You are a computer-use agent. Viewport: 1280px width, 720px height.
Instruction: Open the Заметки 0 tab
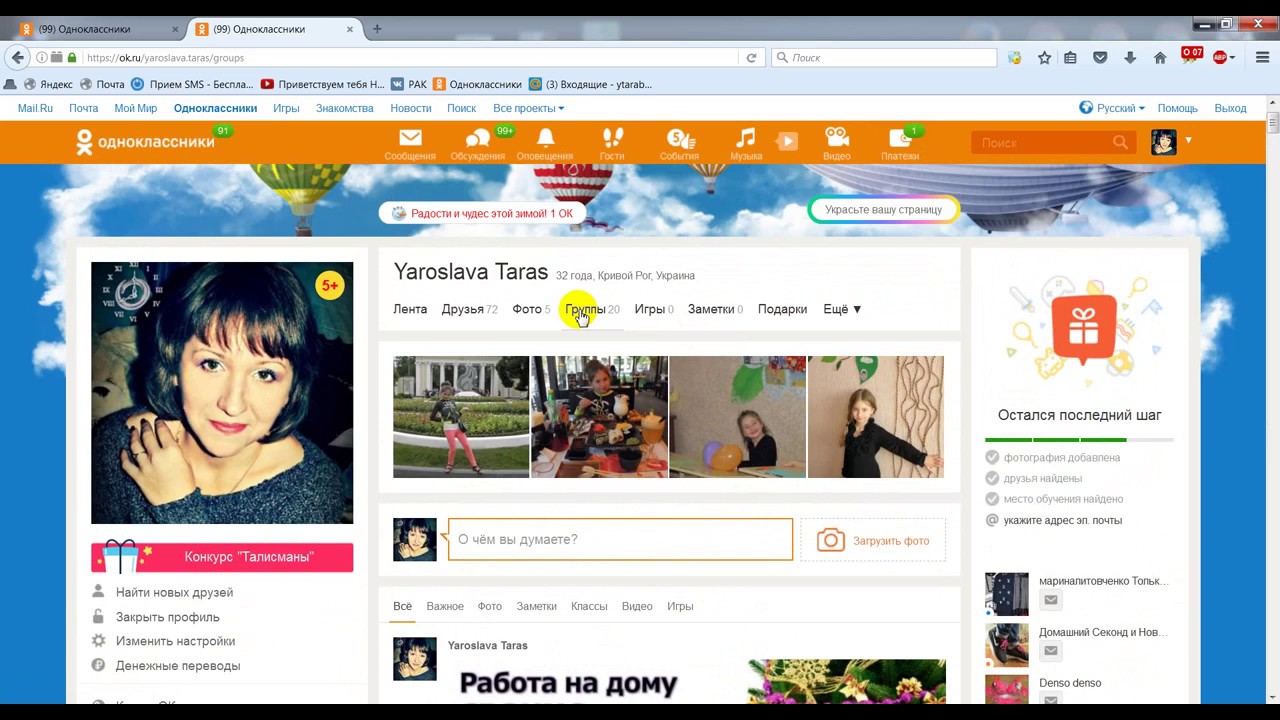click(715, 309)
